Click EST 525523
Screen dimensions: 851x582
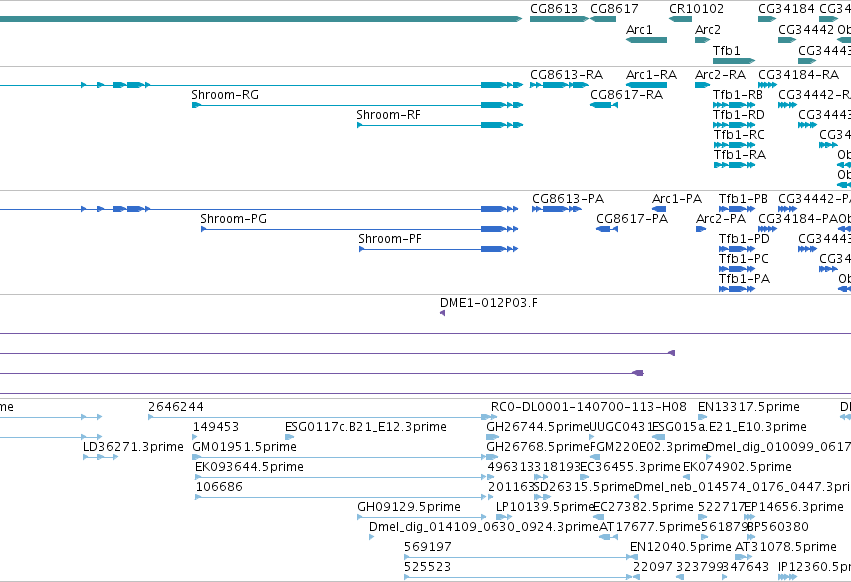click(x=521, y=577)
